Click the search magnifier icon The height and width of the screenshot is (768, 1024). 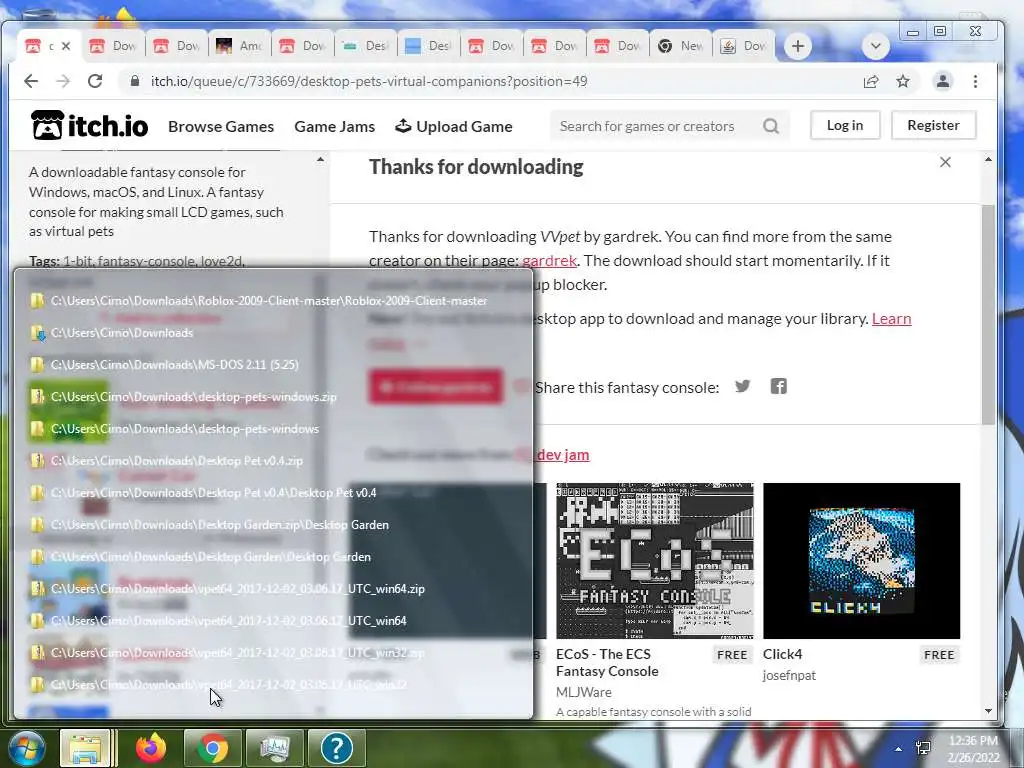coord(771,126)
